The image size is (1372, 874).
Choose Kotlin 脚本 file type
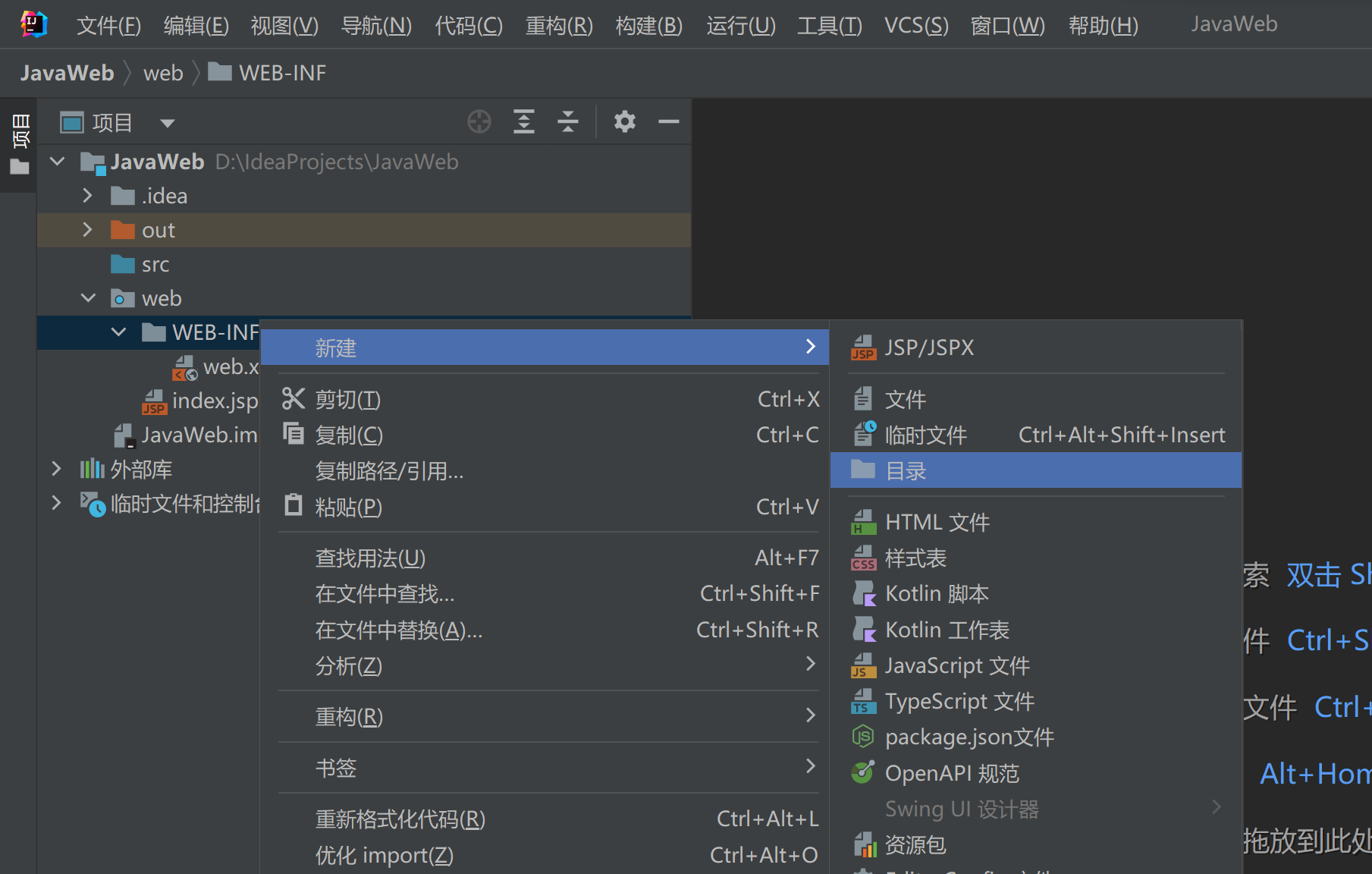(x=936, y=593)
